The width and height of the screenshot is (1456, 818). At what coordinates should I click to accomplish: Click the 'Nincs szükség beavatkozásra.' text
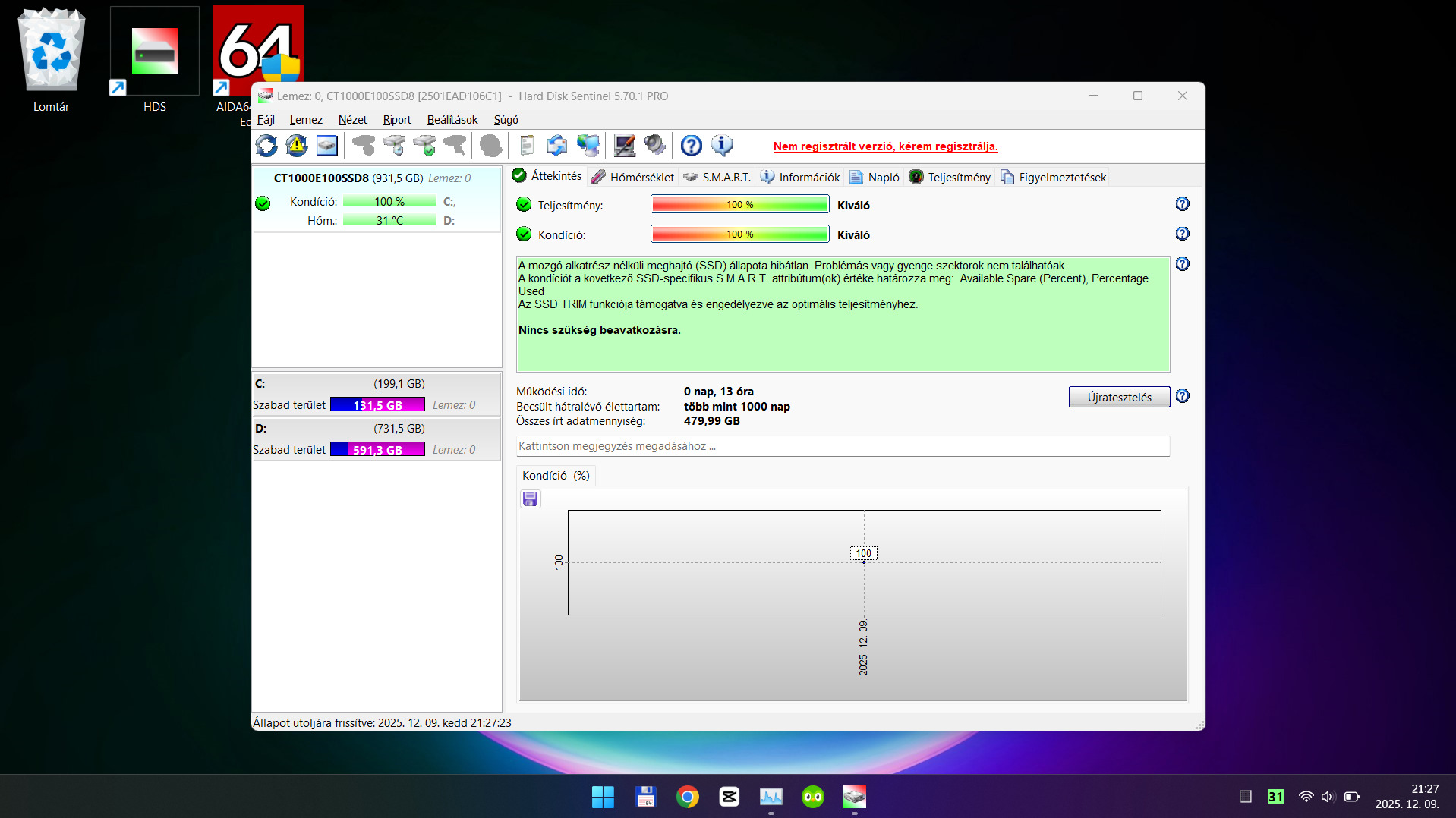point(600,330)
